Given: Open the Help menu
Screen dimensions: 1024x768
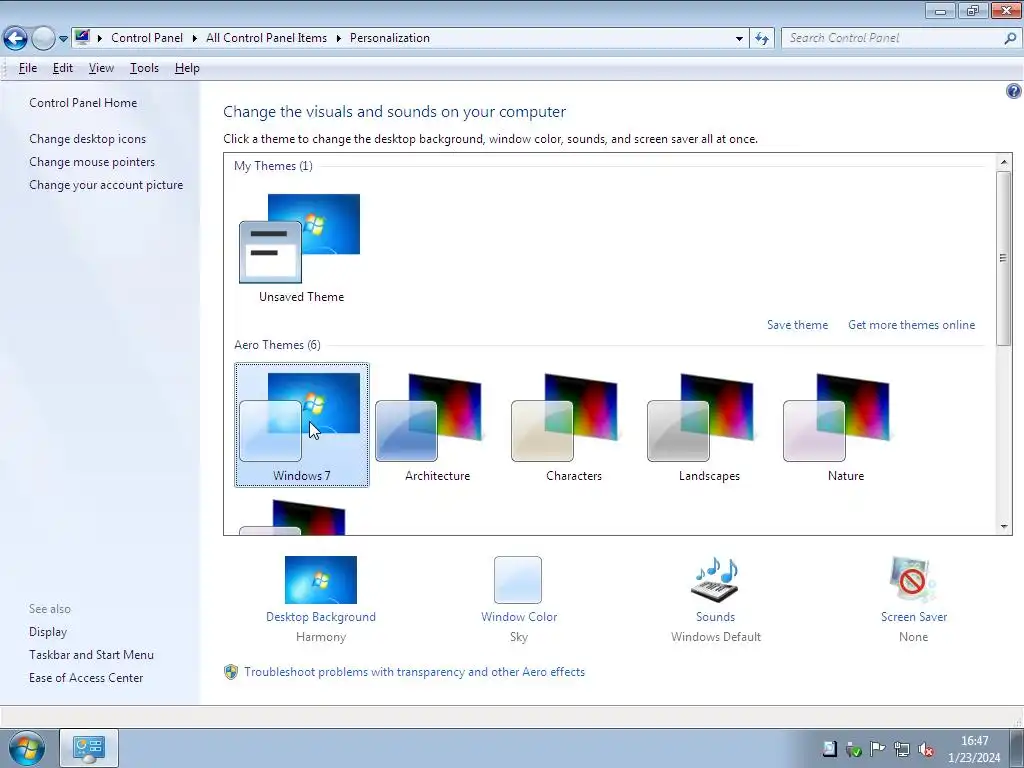Looking at the screenshot, I should pyautogui.click(x=187, y=68).
